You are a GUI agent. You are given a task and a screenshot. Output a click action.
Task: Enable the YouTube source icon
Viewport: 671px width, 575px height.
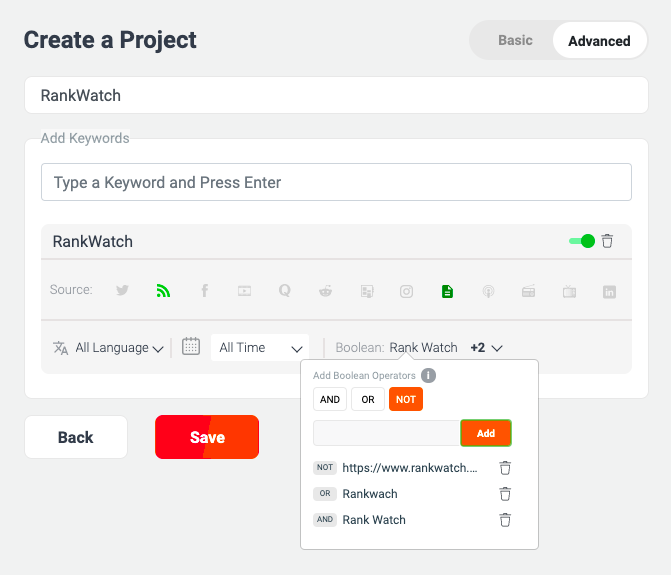point(244,291)
